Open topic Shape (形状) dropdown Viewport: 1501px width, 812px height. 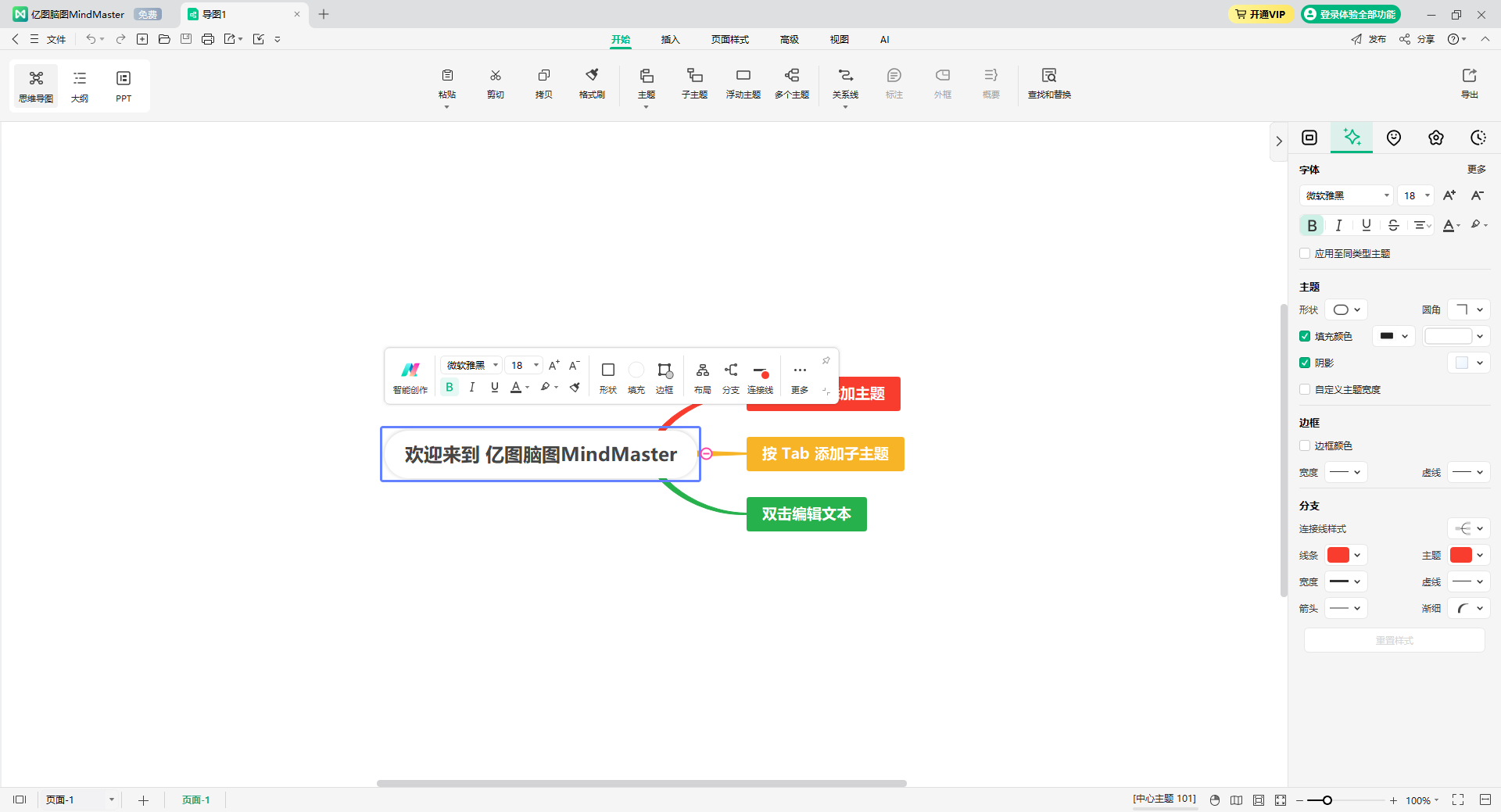[x=1346, y=309]
